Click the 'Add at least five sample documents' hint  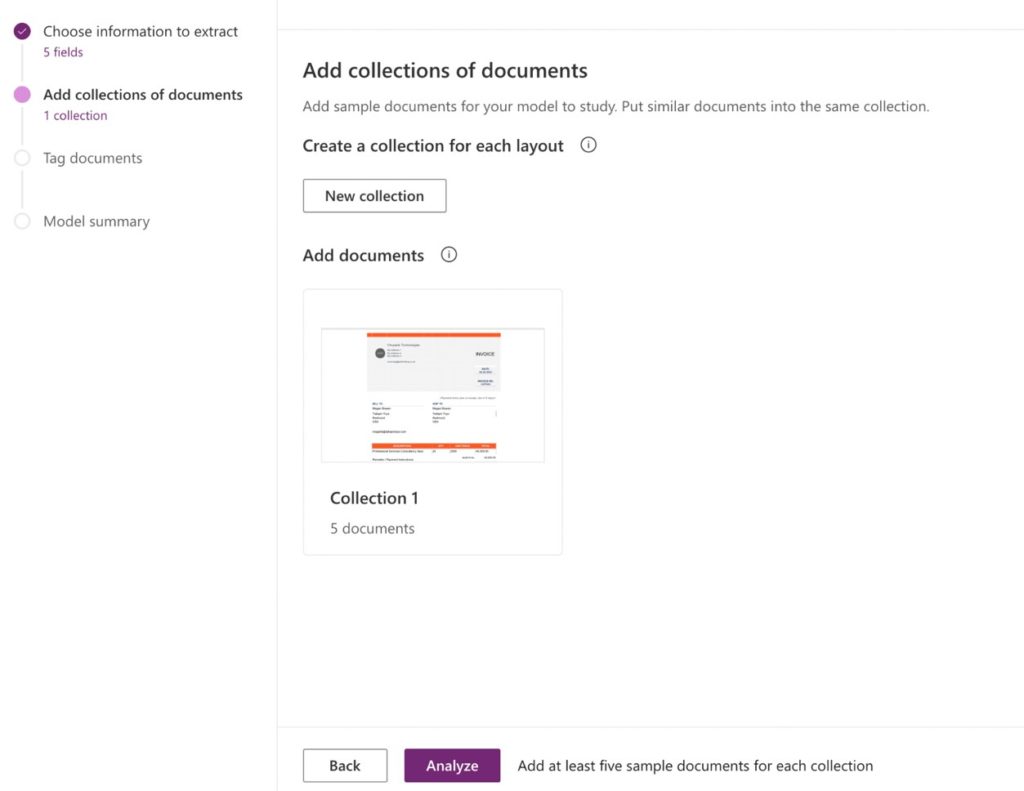[695, 766]
